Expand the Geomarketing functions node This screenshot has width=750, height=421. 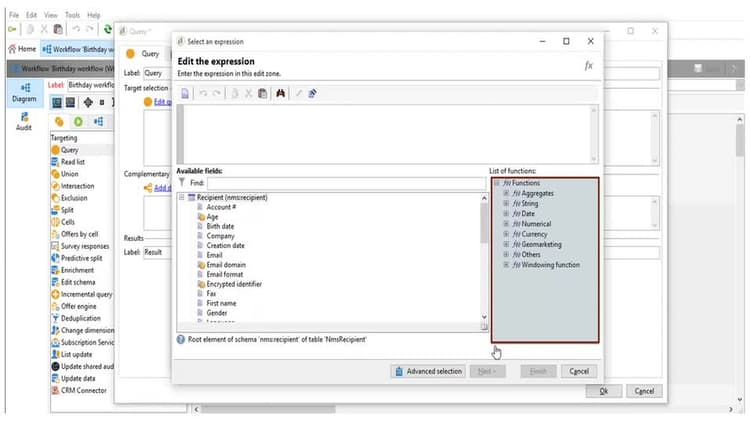(506, 244)
